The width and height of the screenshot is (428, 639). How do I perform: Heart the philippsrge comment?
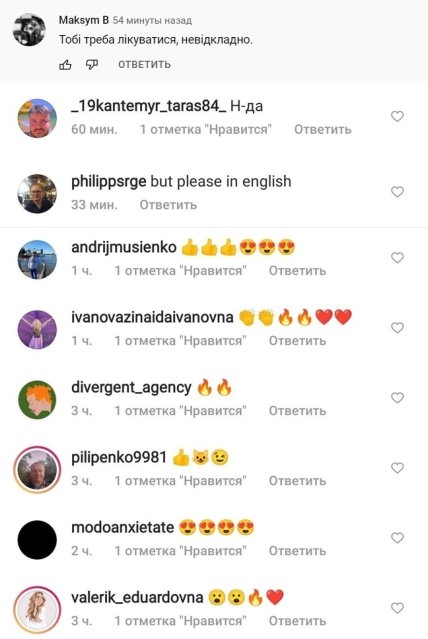397,192
